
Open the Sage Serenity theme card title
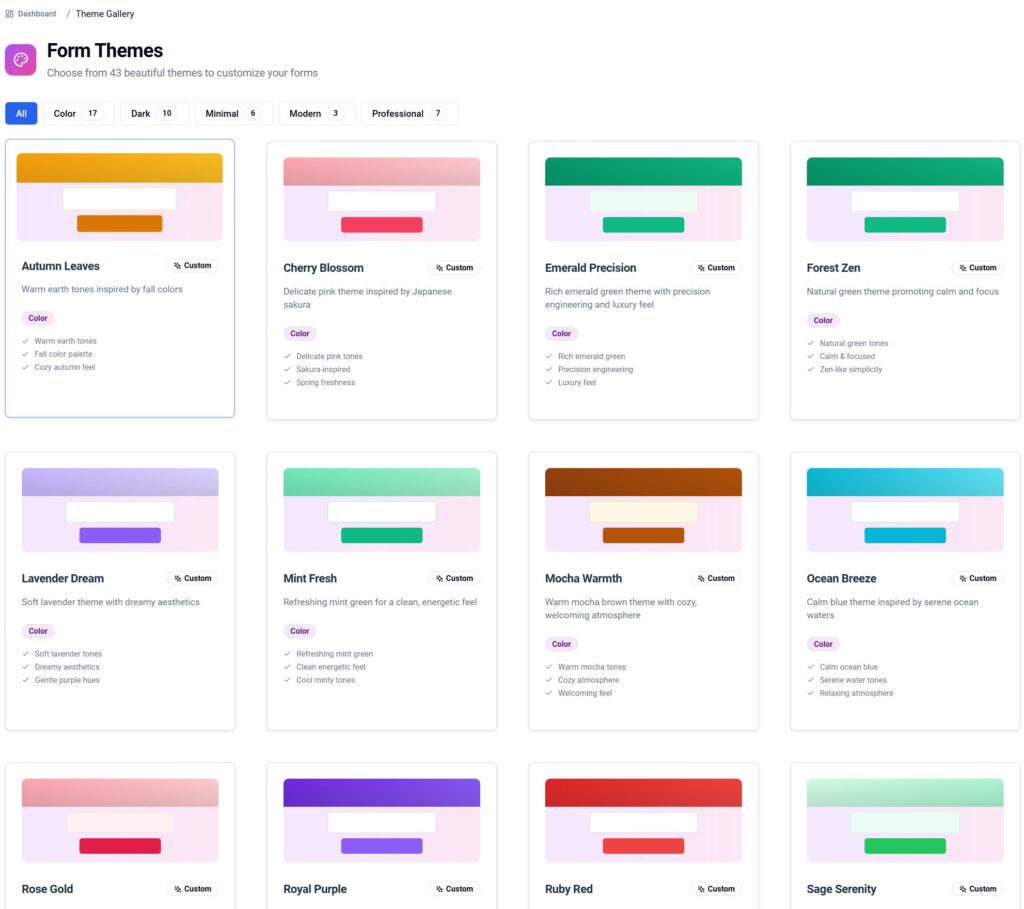click(x=841, y=889)
